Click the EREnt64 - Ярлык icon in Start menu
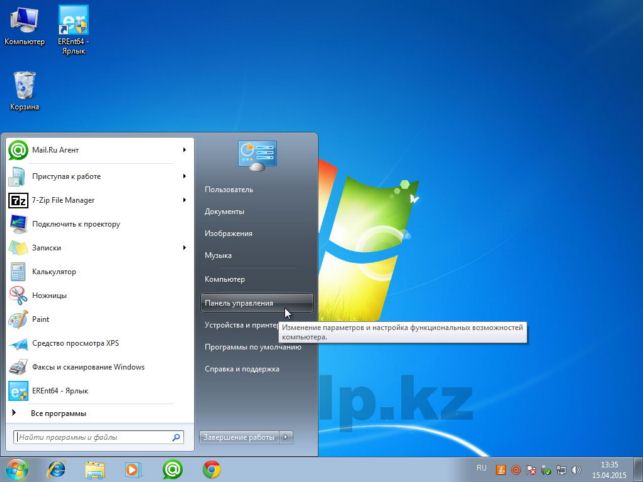Image resolution: width=643 pixels, height=482 pixels. point(18,391)
